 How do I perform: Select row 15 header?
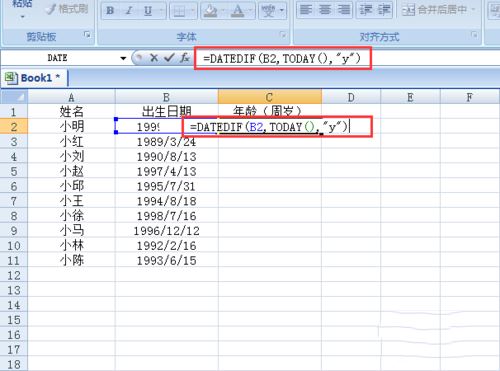[14, 320]
